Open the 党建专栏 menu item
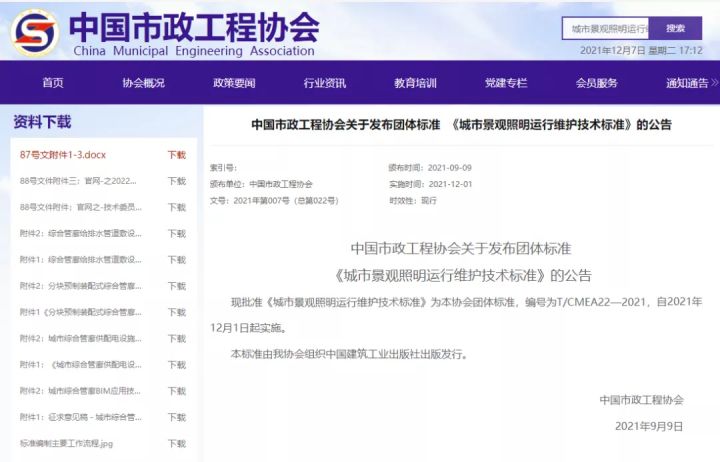The image size is (720, 462). (x=506, y=83)
